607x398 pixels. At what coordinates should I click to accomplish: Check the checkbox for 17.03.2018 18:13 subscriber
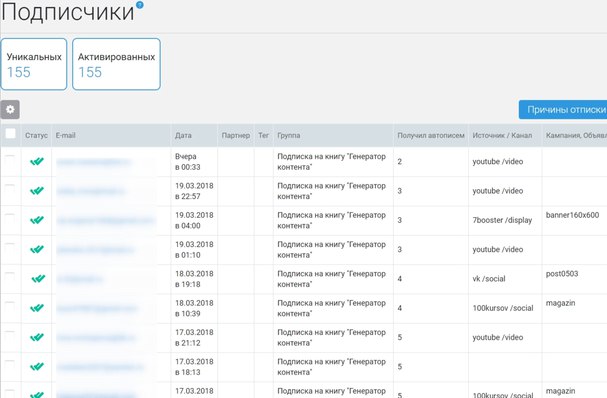point(10,365)
